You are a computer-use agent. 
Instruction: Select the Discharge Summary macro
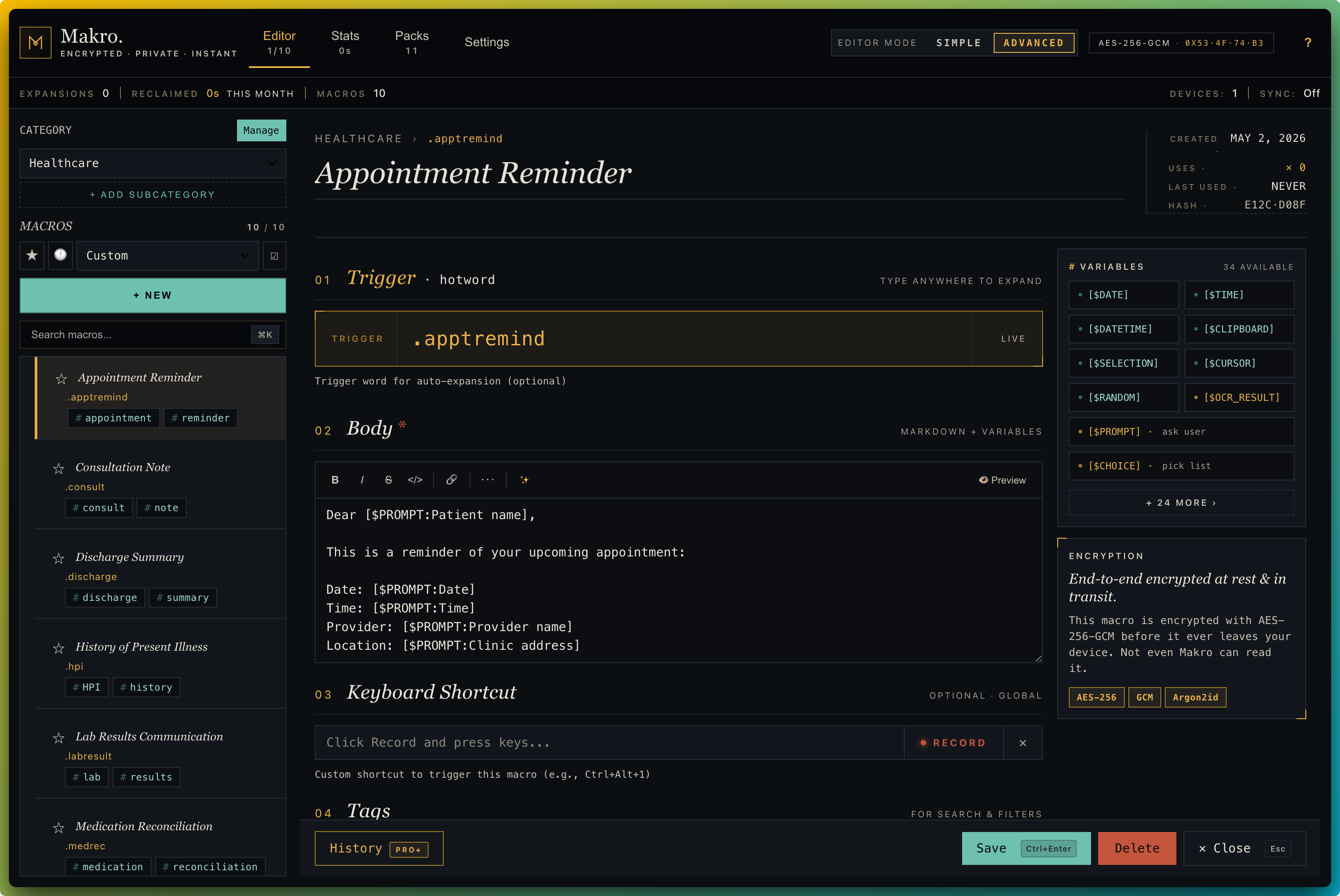tap(160, 575)
